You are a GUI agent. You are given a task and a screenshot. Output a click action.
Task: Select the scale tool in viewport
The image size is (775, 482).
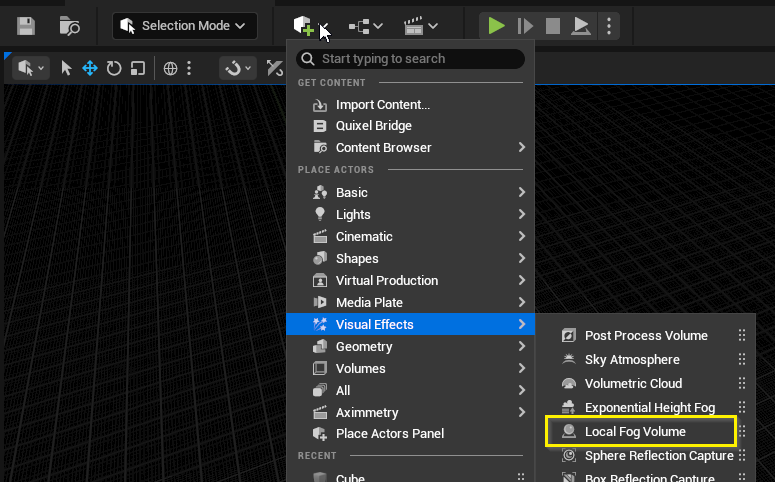pos(138,68)
